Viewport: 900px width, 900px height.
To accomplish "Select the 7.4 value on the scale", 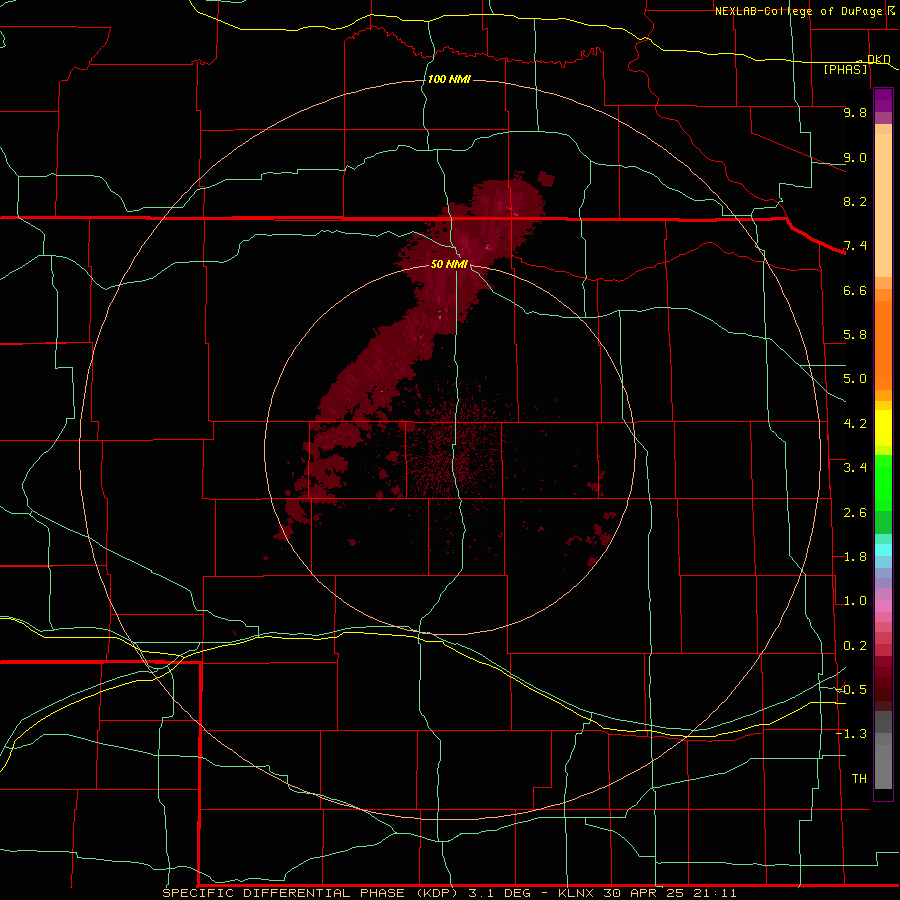I will 855,246.
